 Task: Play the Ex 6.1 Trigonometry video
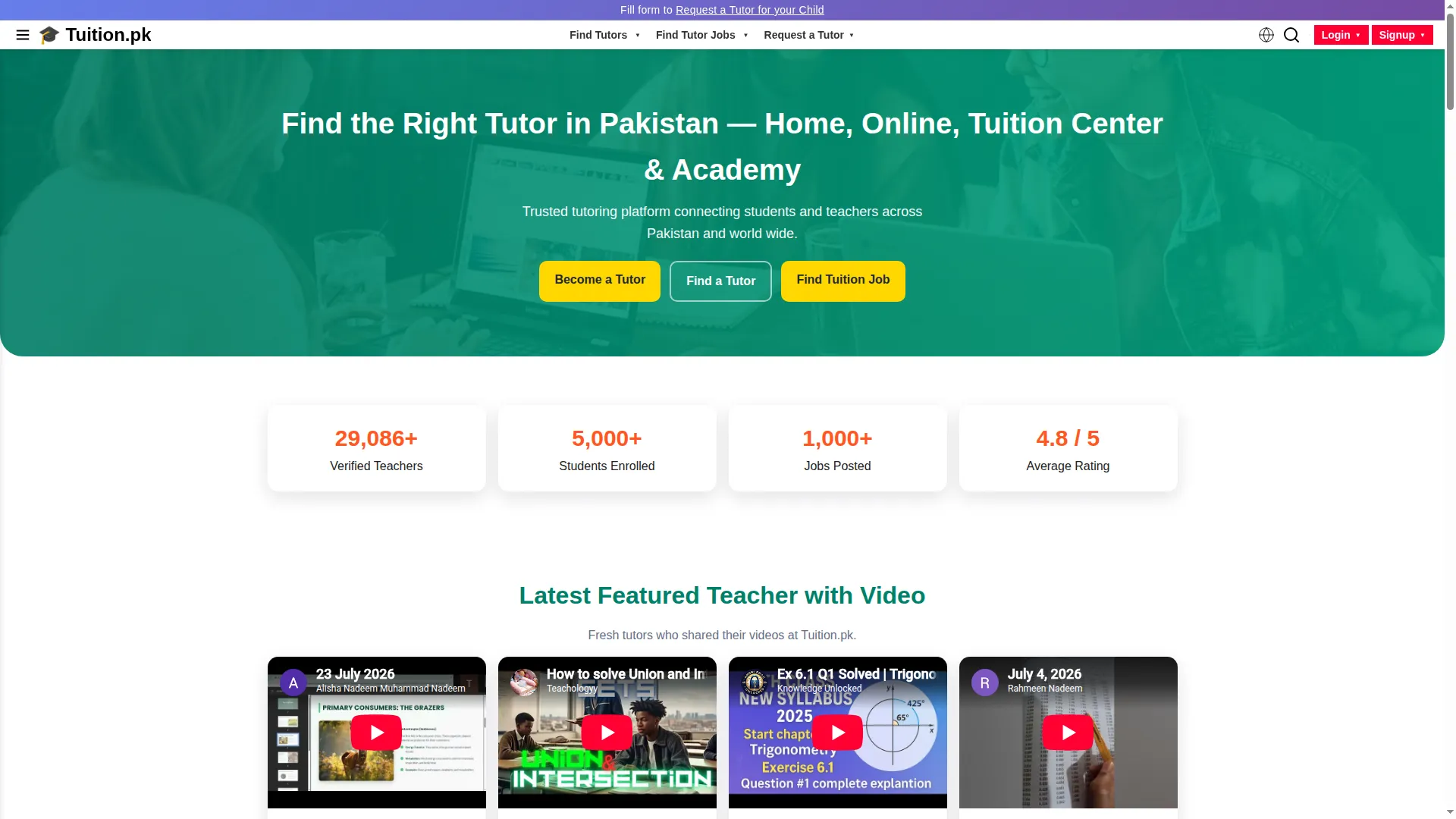pos(837,733)
